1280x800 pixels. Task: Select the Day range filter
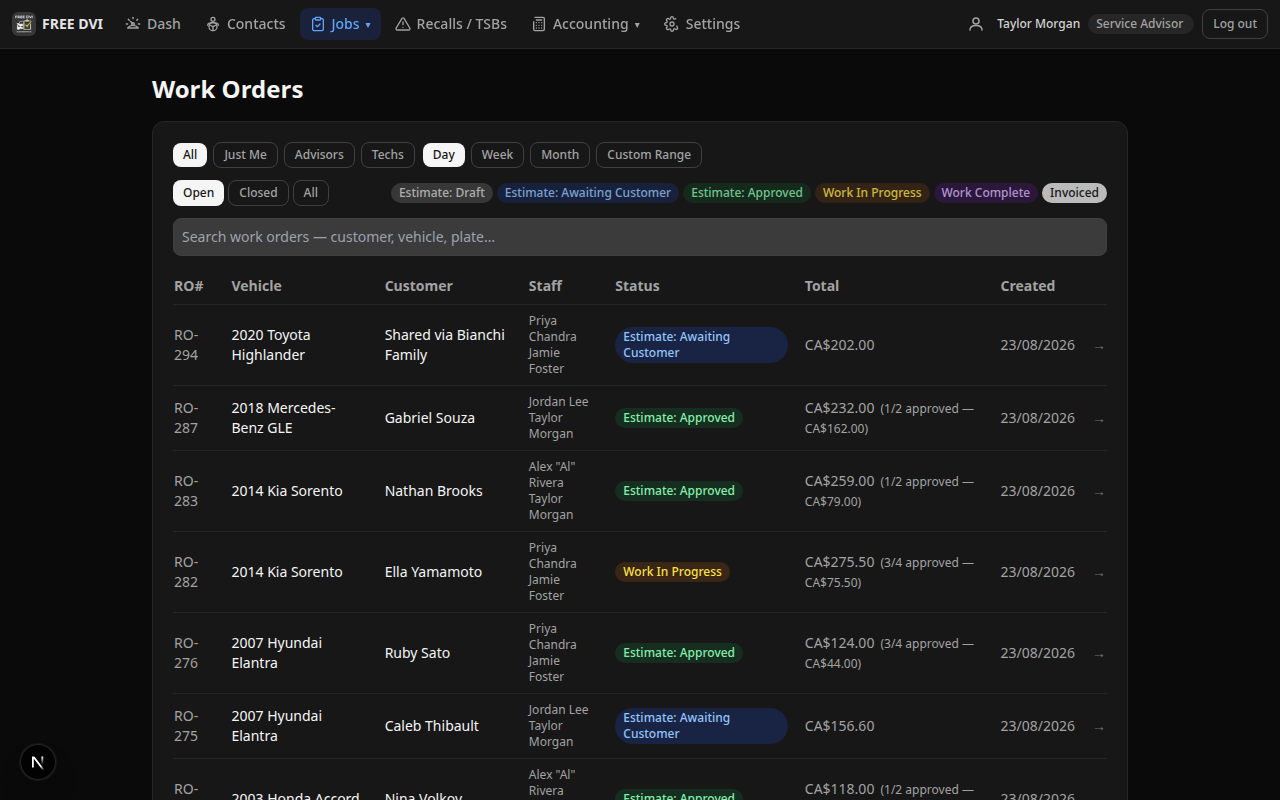(x=444, y=155)
